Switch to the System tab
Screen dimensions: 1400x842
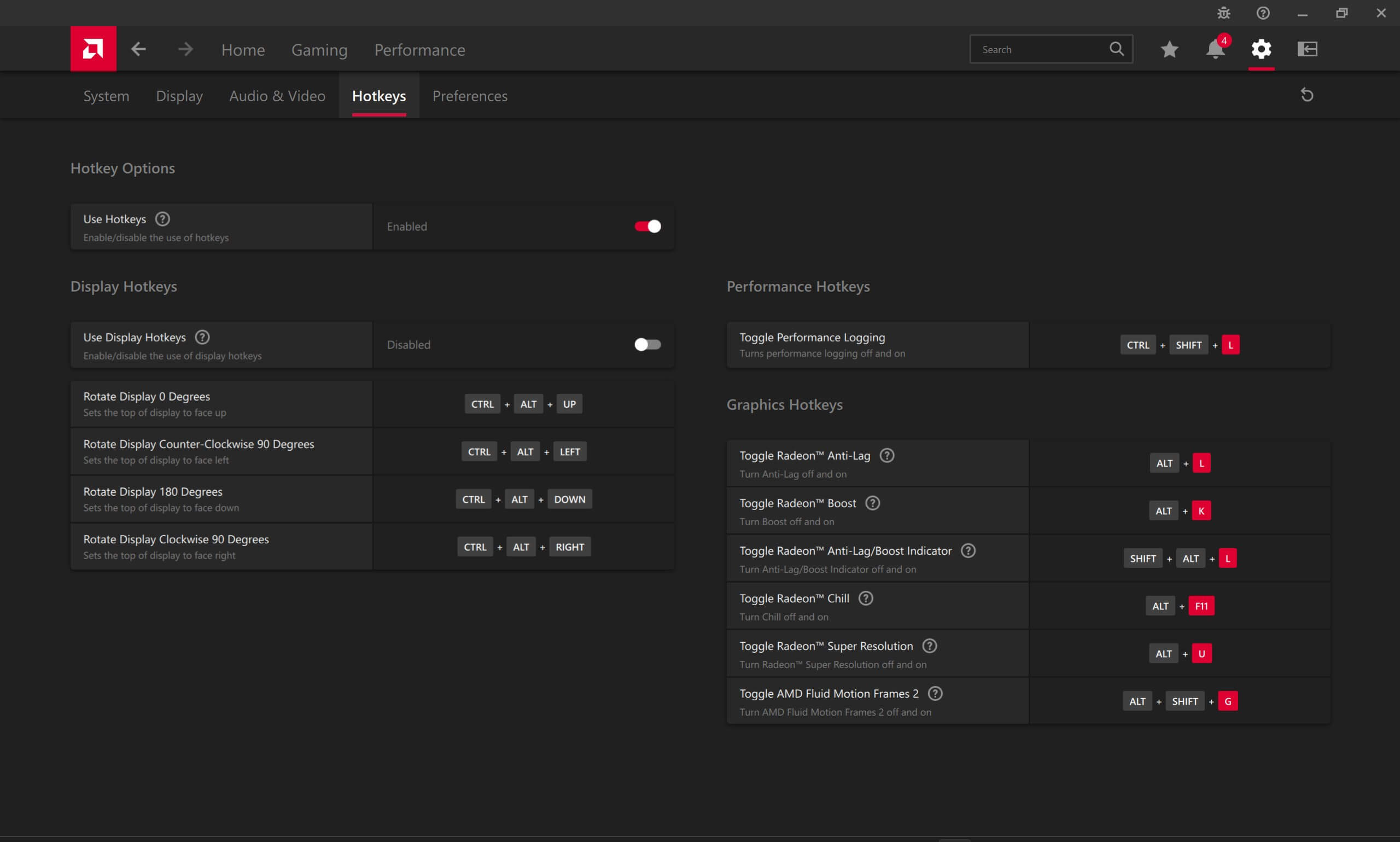pyautogui.click(x=106, y=96)
